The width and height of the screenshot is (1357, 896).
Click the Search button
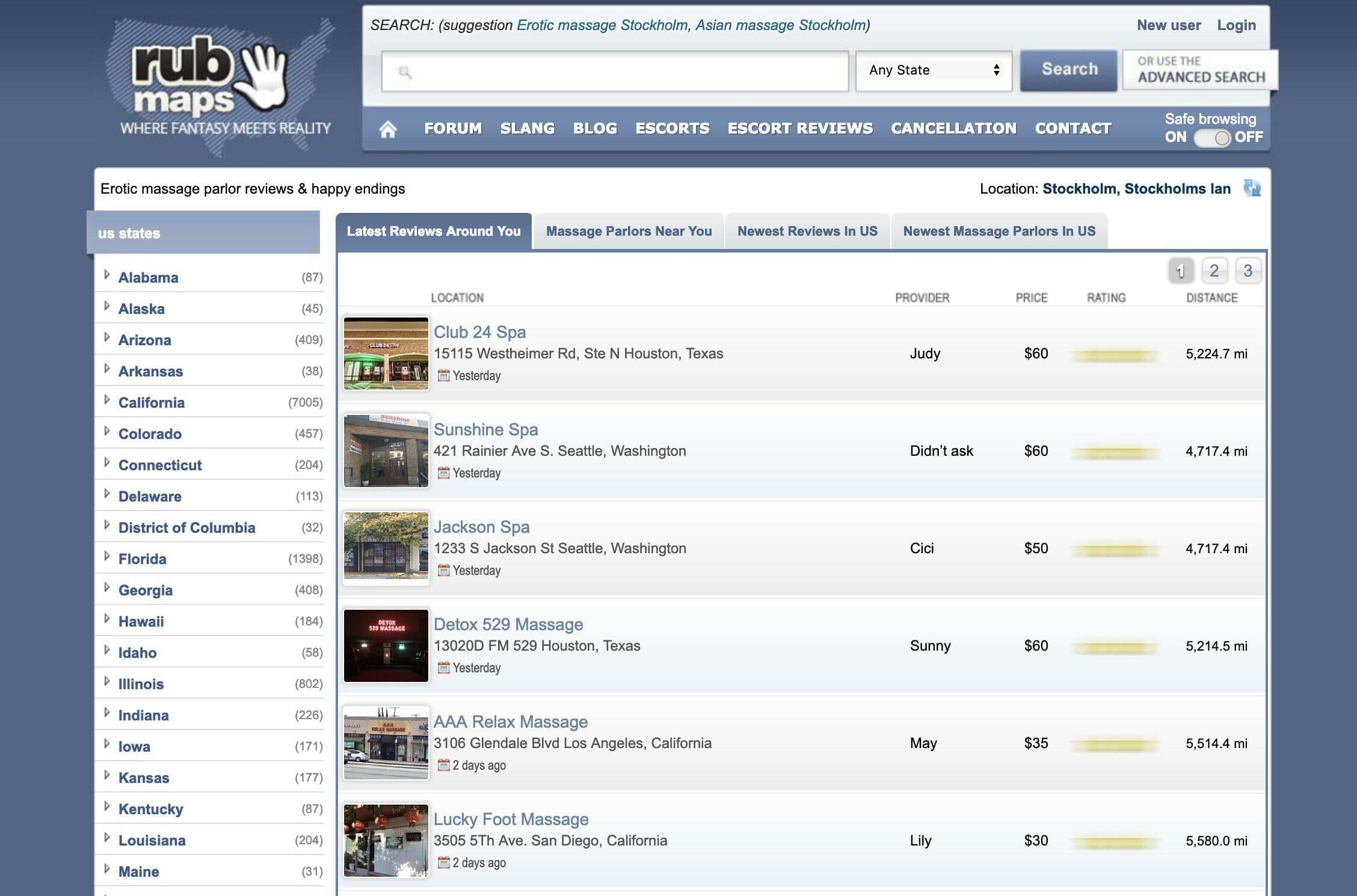tap(1069, 70)
